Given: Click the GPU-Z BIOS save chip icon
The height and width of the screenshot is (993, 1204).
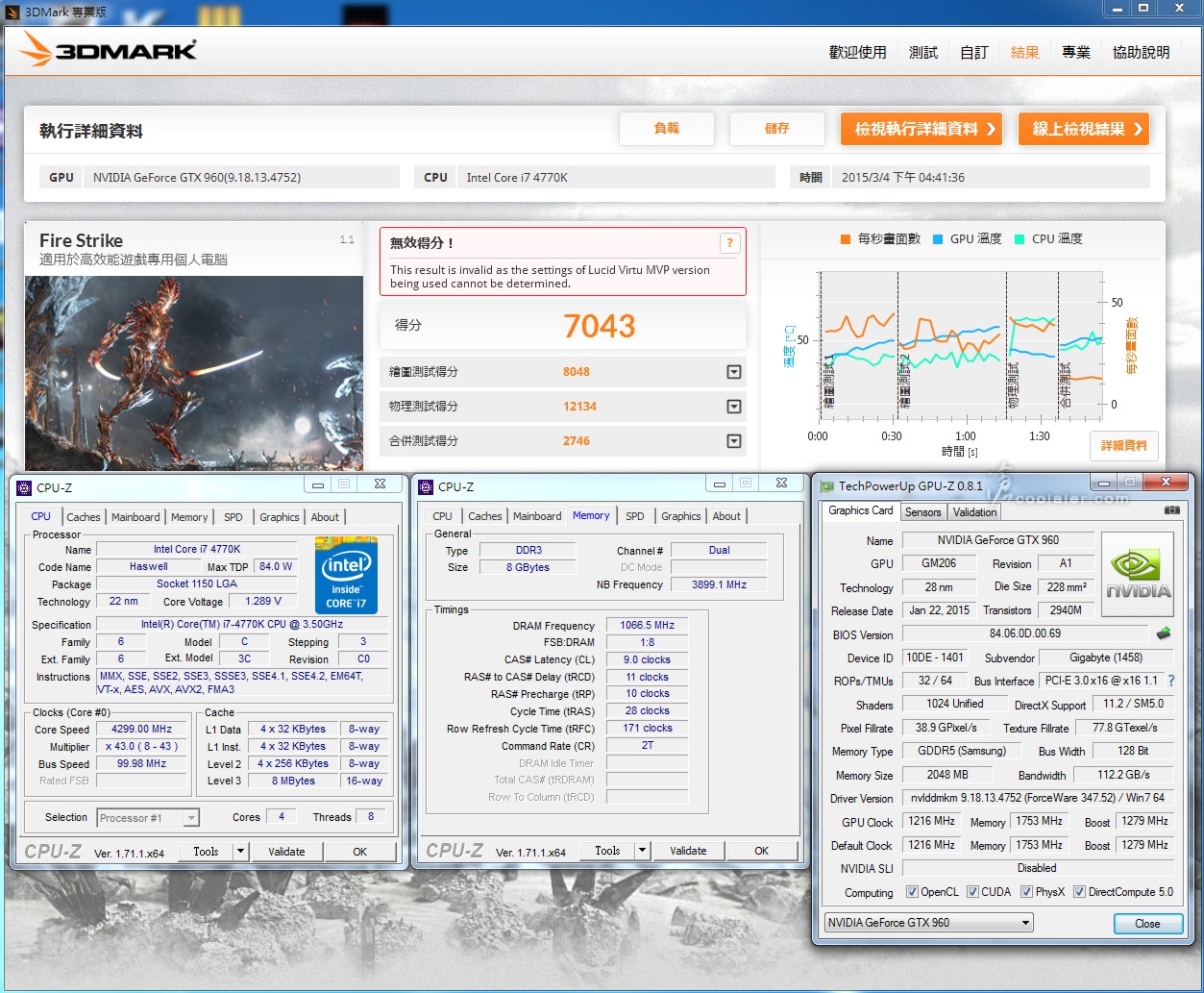Looking at the screenshot, I should [1163, 633].
